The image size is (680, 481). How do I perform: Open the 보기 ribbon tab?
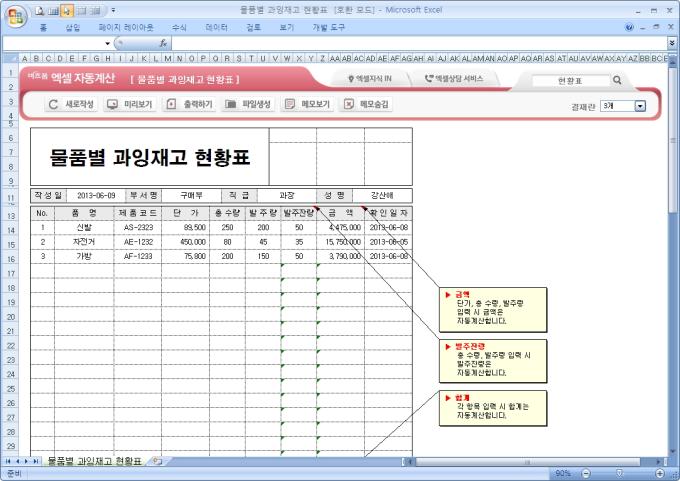point(287,27)
